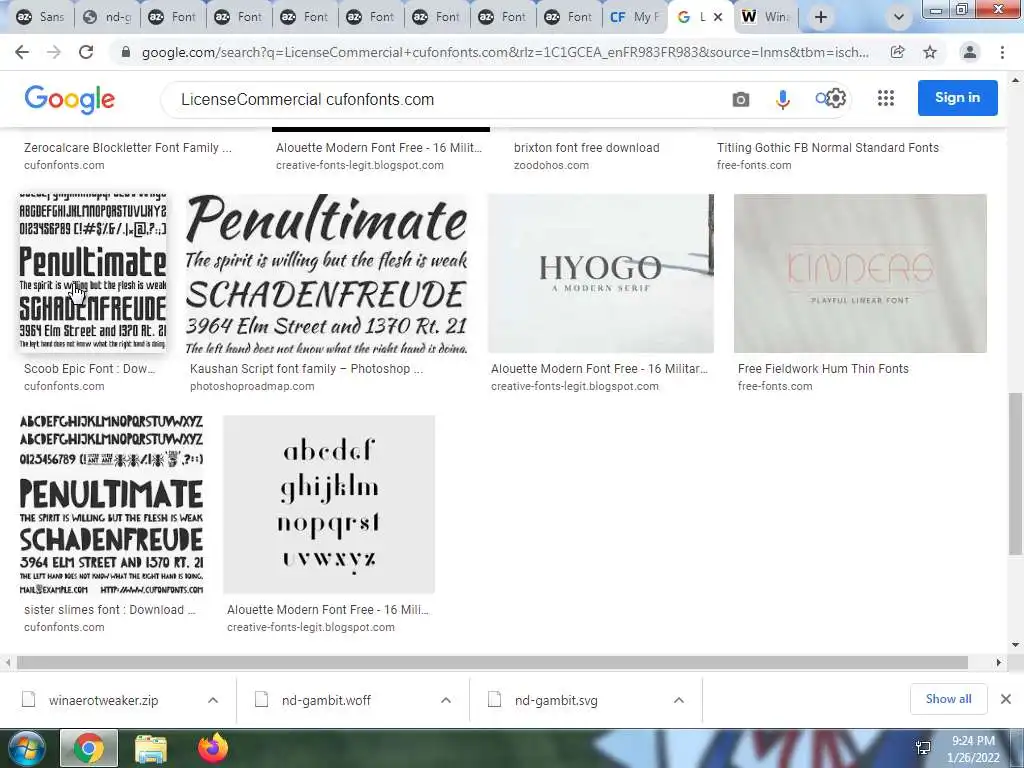Image resolution: width=1024 pixels, height=768 pixels.
Task: Switch to the Font tab left of CF tab
Action: pyautogui.click(x=569, y=17)
